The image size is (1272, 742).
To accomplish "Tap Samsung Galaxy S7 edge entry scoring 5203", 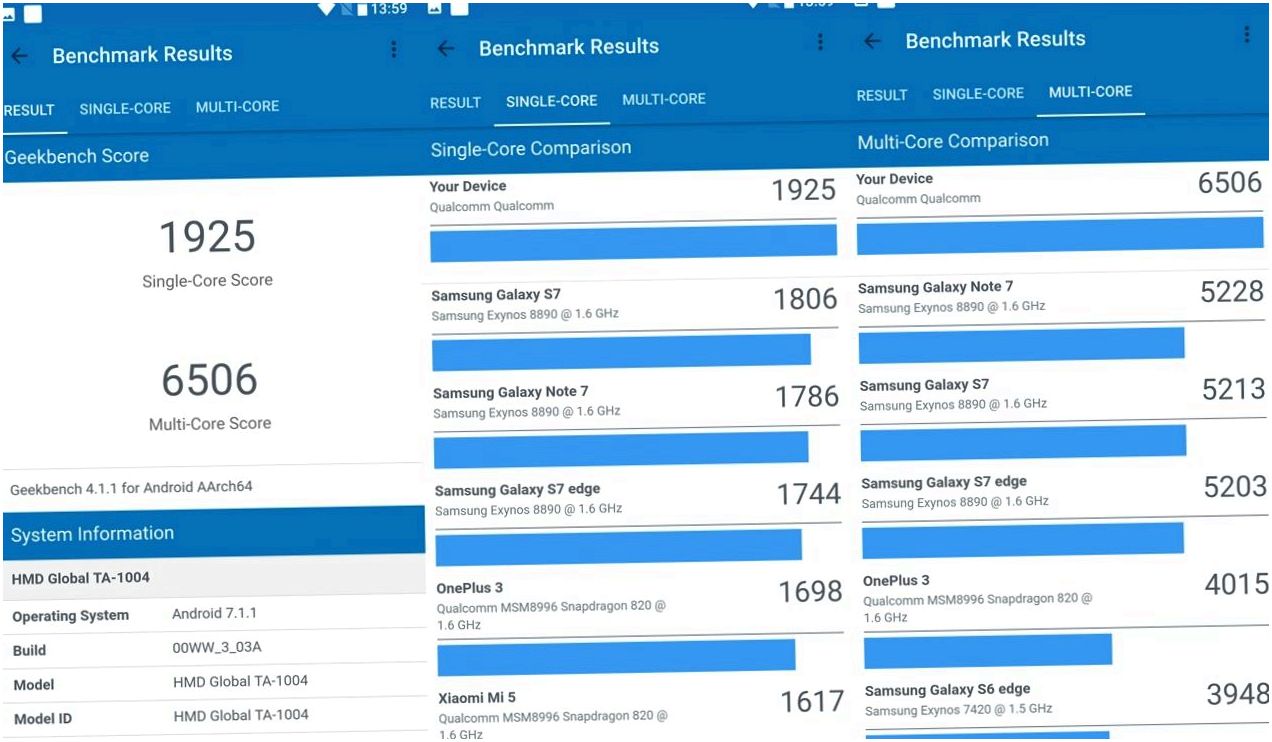I will coord(1064,491).
